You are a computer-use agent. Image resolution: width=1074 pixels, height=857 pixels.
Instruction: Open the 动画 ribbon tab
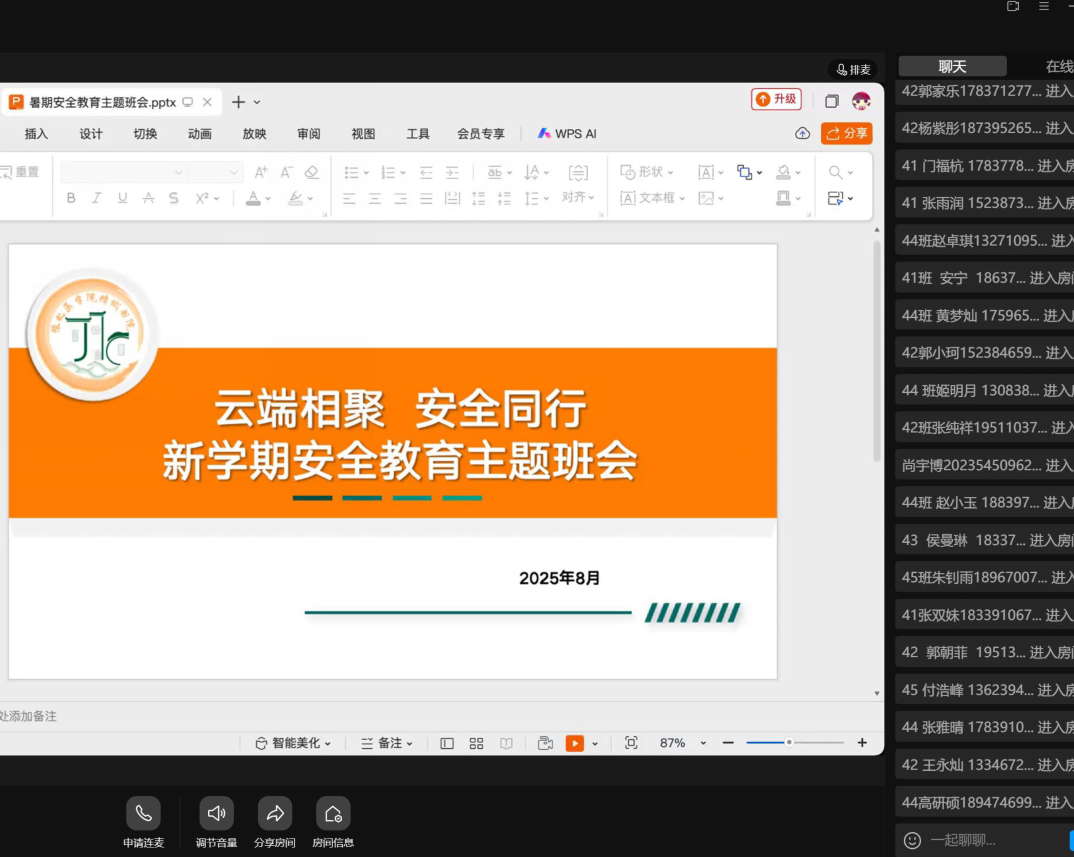200,133
